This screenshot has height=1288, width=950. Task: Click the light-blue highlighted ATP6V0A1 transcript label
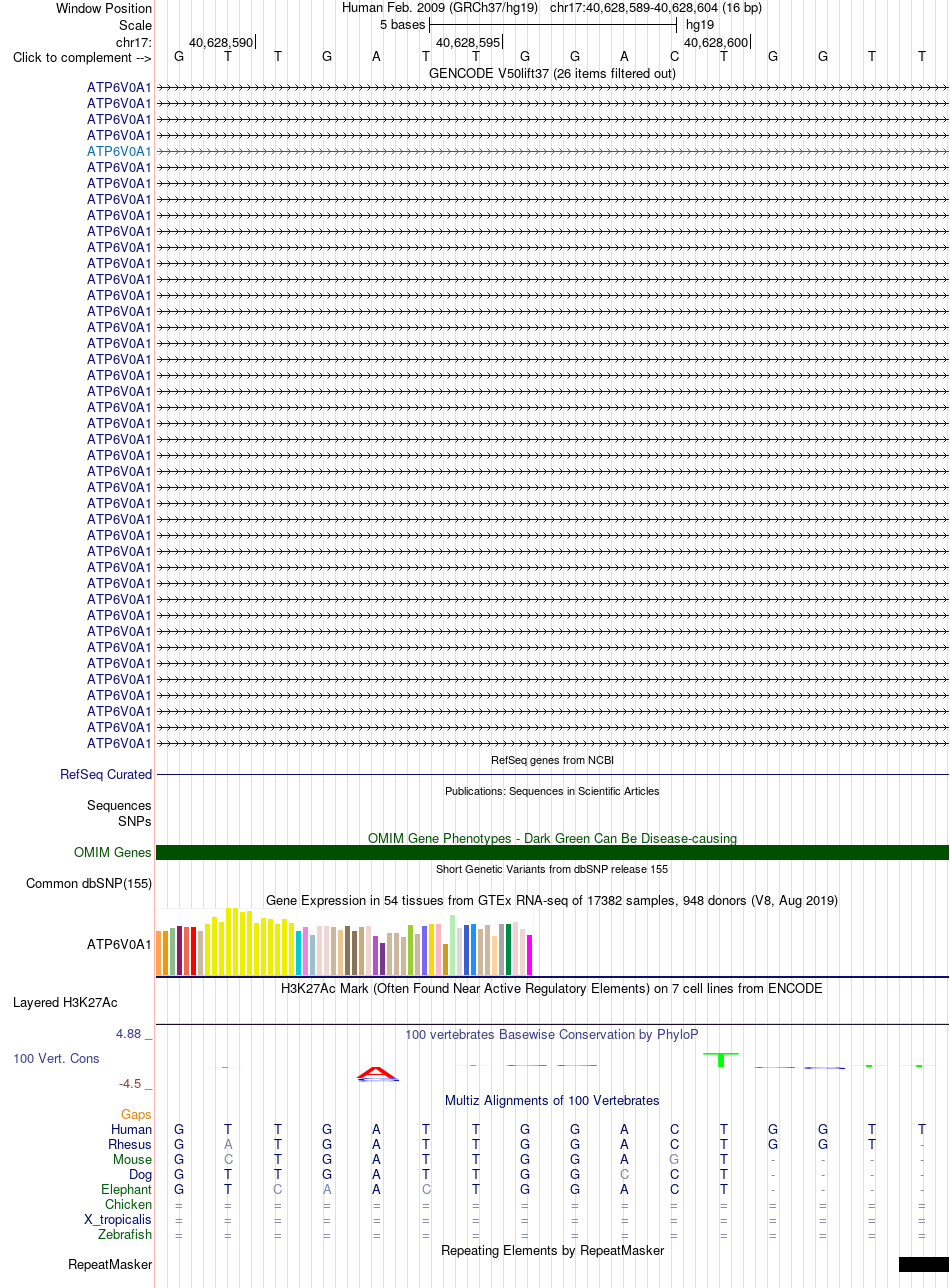point(119,151)
